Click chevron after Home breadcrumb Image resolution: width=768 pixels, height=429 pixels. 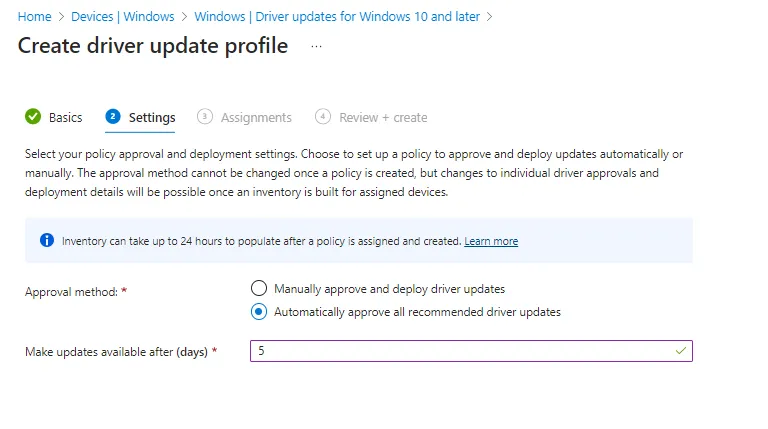pyautogui.click(x=61, y=17)
